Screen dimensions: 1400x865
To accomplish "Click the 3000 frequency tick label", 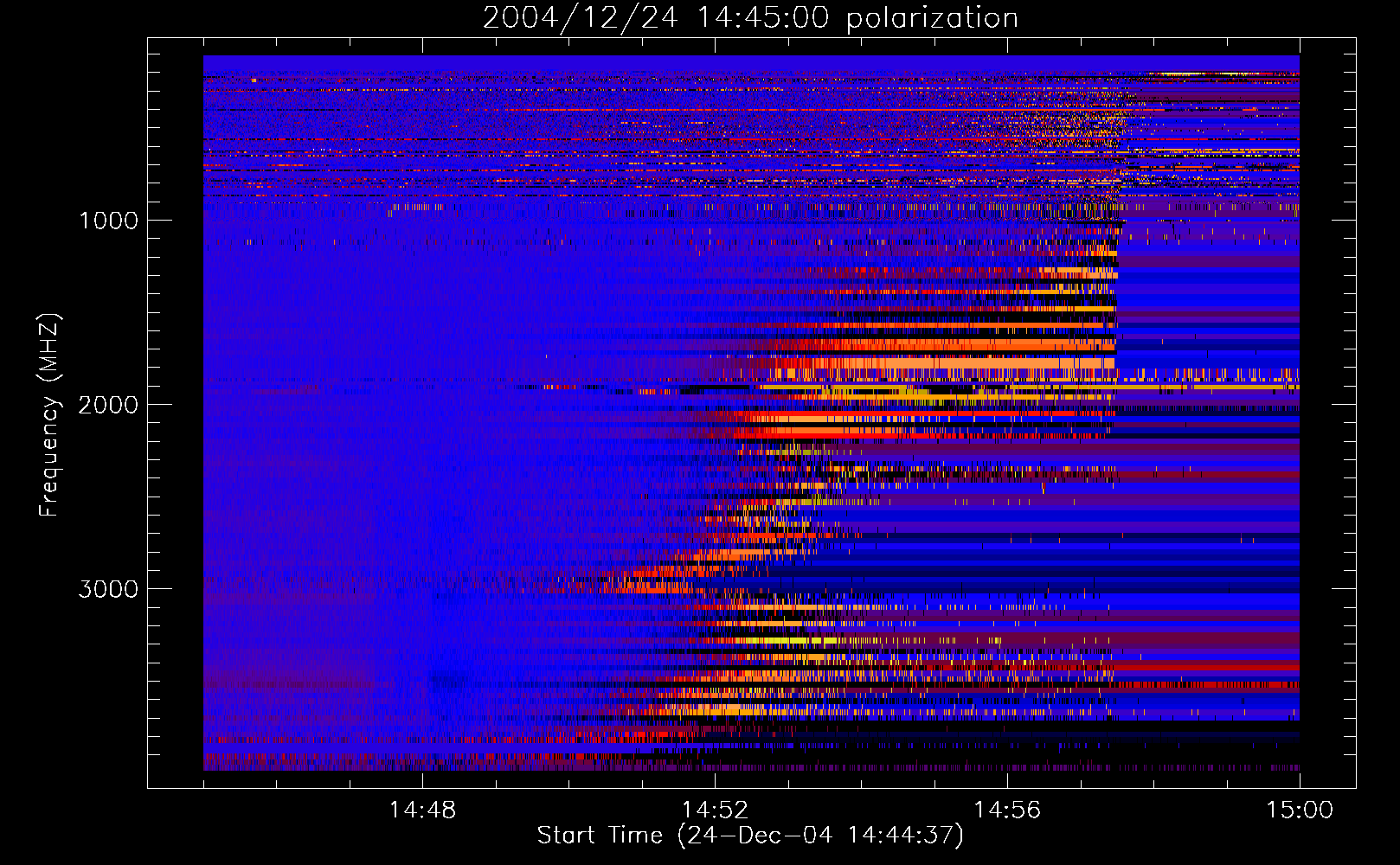I will point(108,589).
